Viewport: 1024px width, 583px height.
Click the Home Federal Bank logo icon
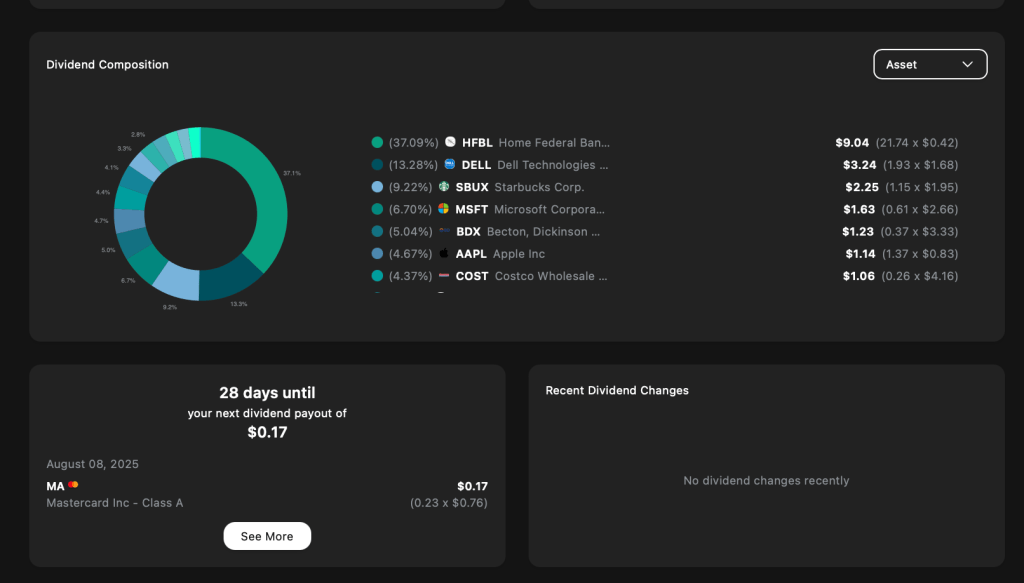(x=450, y=143)
